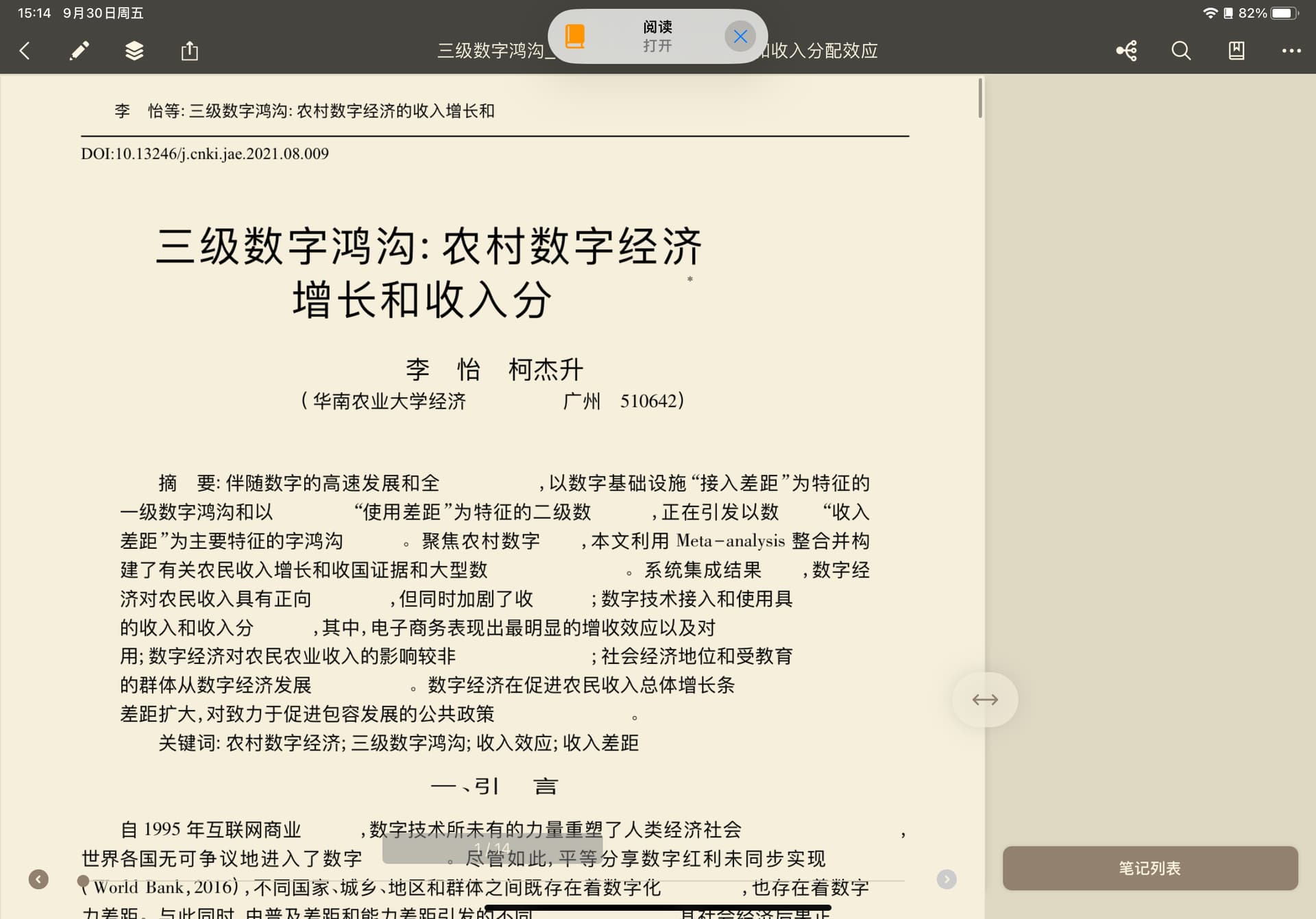Tap the panel width double-arrow handle
The width and height of the screenshot is (1316, 919).
pos(985,700)
